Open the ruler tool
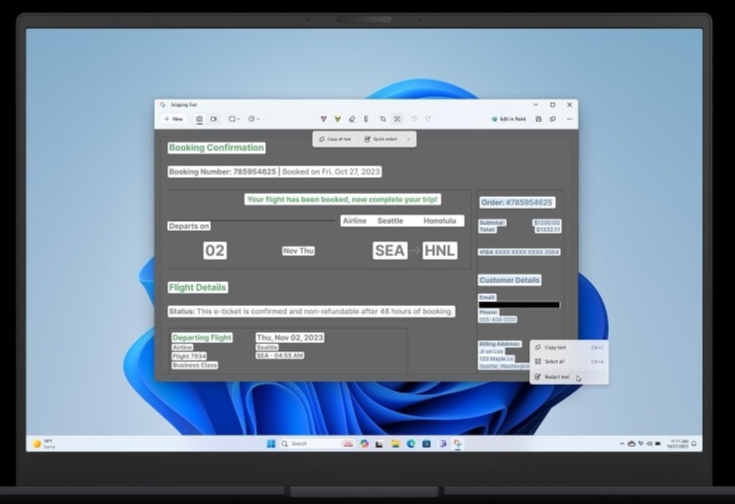 pos(365,119)
